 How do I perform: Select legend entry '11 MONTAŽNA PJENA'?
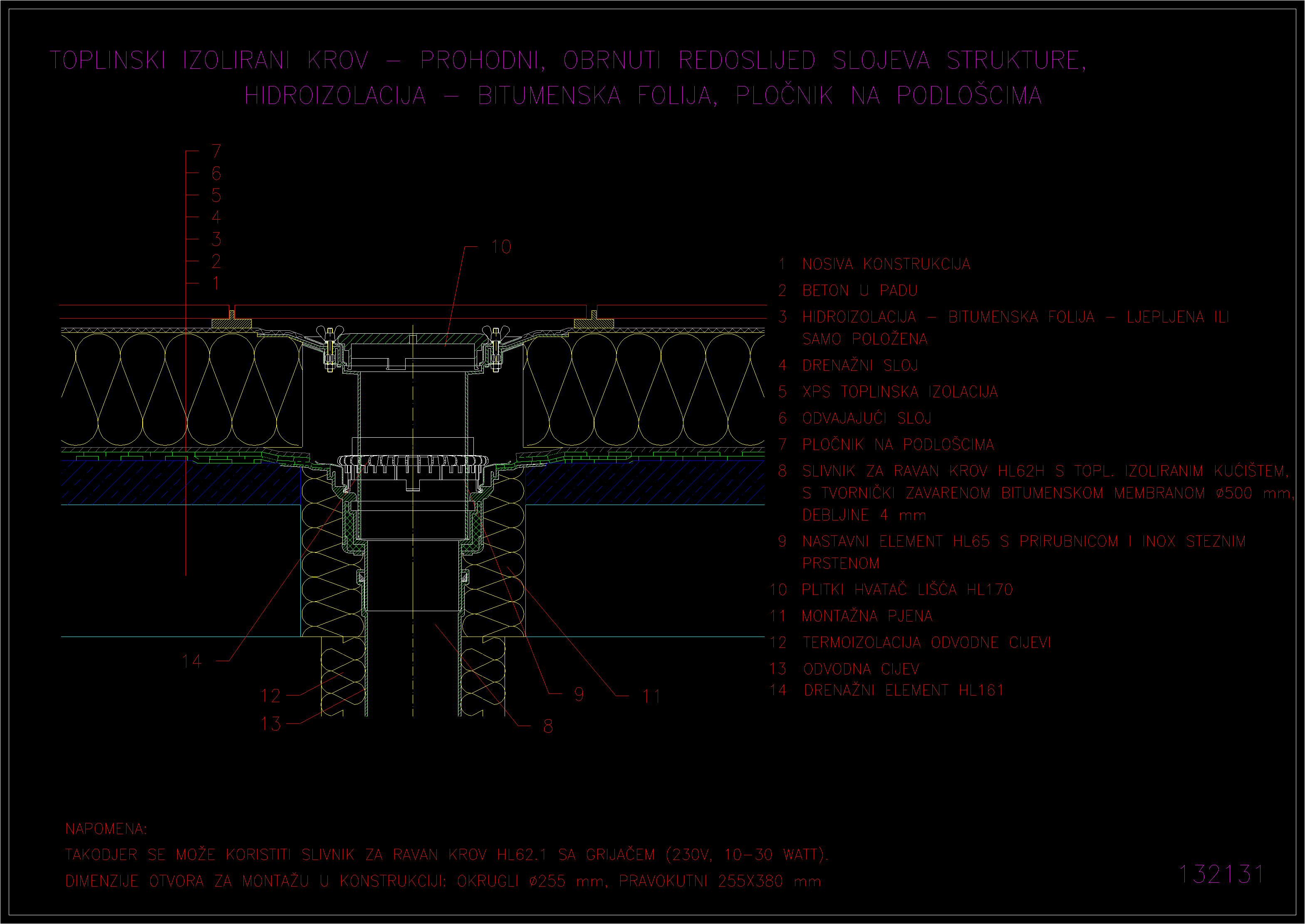click(x=851, y=616)
